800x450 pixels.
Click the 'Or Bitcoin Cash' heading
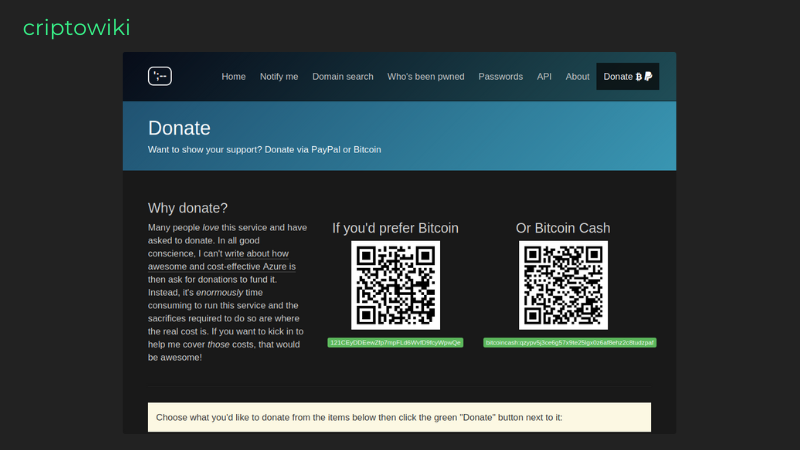point(563,228)
